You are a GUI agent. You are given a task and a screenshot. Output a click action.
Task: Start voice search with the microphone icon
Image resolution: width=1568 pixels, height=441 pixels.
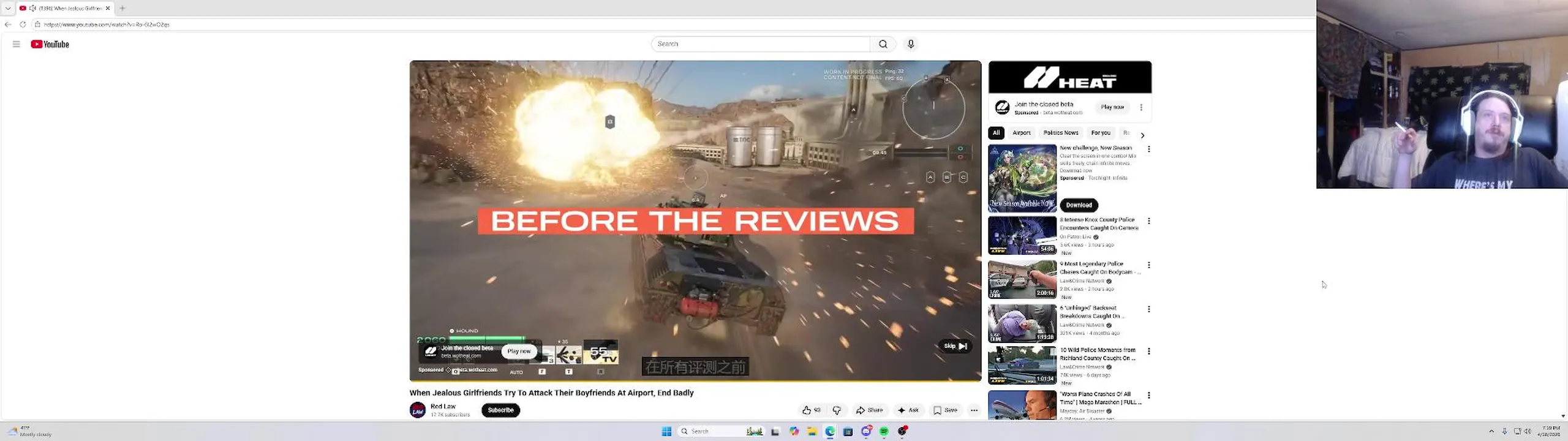(911, 44)
